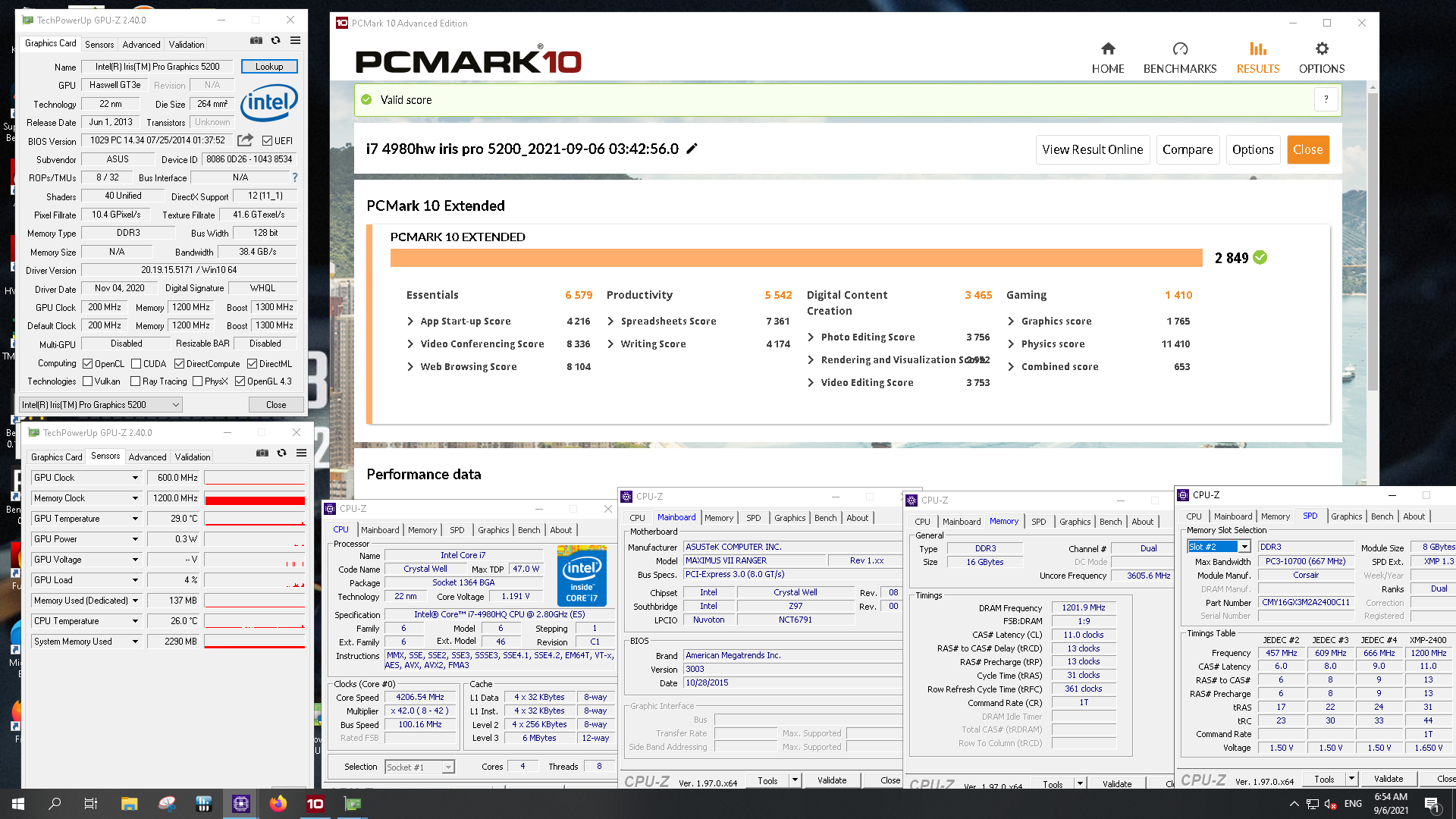Screen dimensions: 1456x819
Task: Open GPU-Z taskbar icon
Action: pyautogui.click(x=353, y=804)
